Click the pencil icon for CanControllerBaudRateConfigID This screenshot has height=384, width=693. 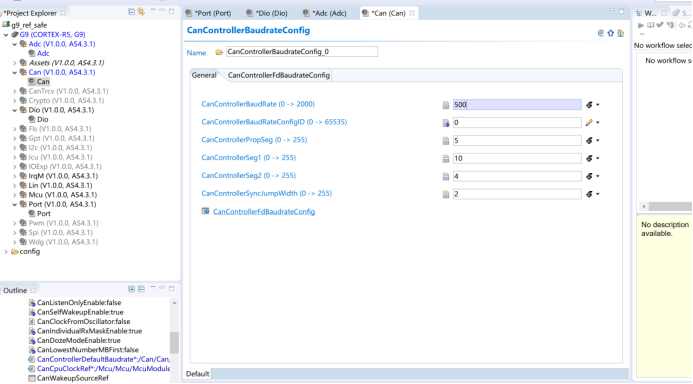[589, 122]
